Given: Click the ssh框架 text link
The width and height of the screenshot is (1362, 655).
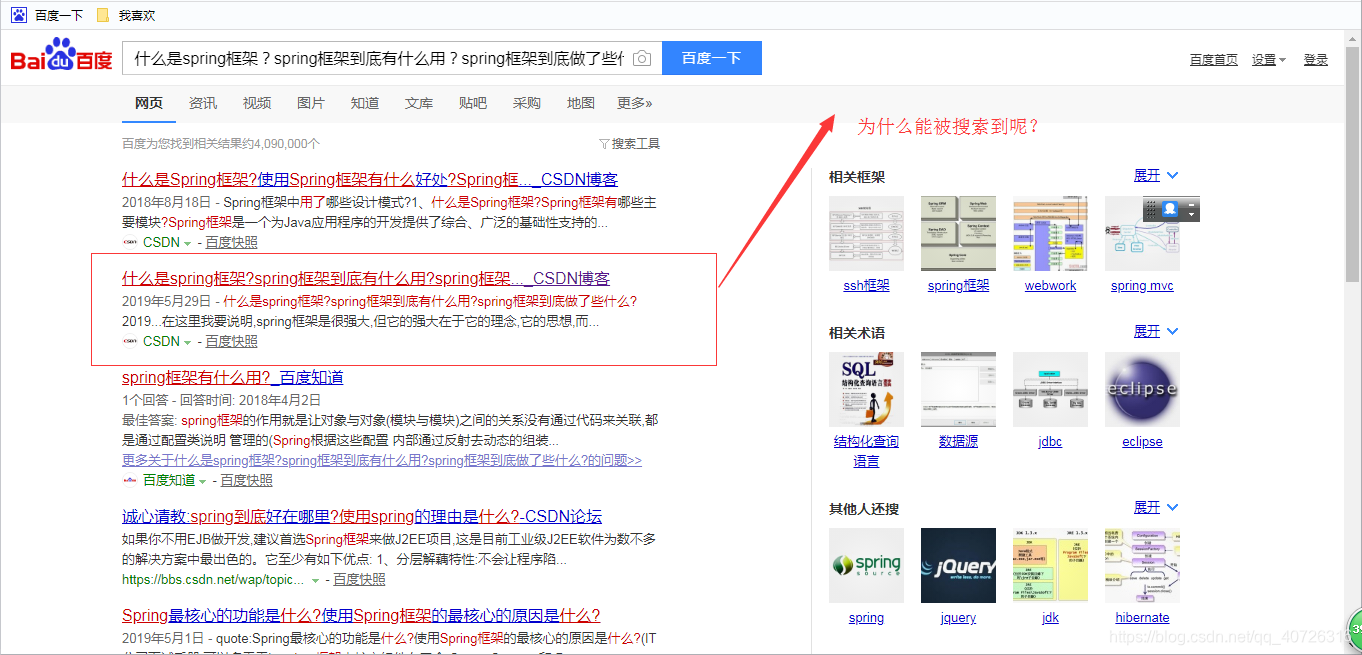Looking at the screenshot, I should pos(866,286).
